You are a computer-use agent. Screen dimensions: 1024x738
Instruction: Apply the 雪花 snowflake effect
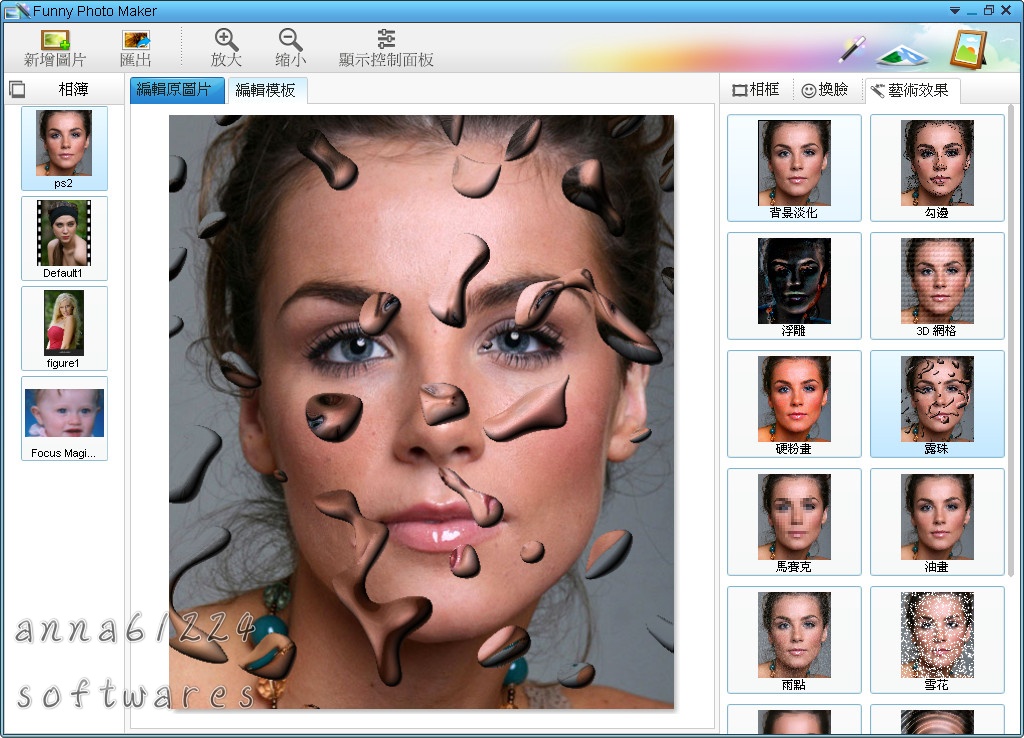click(937, 641)
